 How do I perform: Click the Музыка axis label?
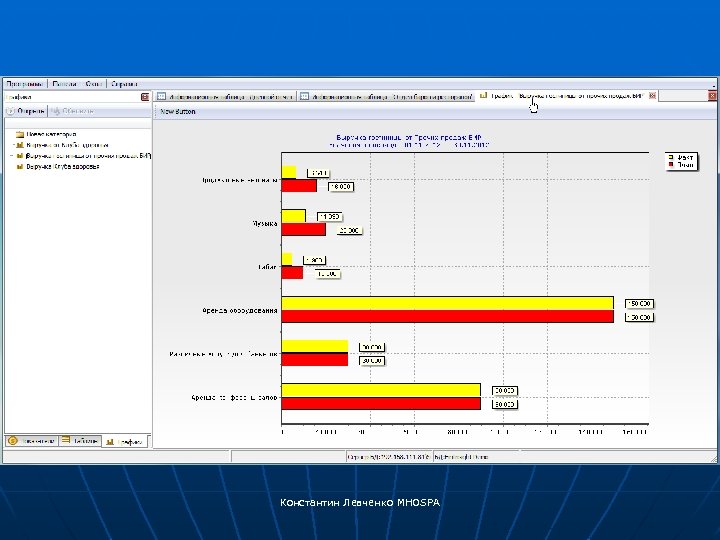click(265, 224)
